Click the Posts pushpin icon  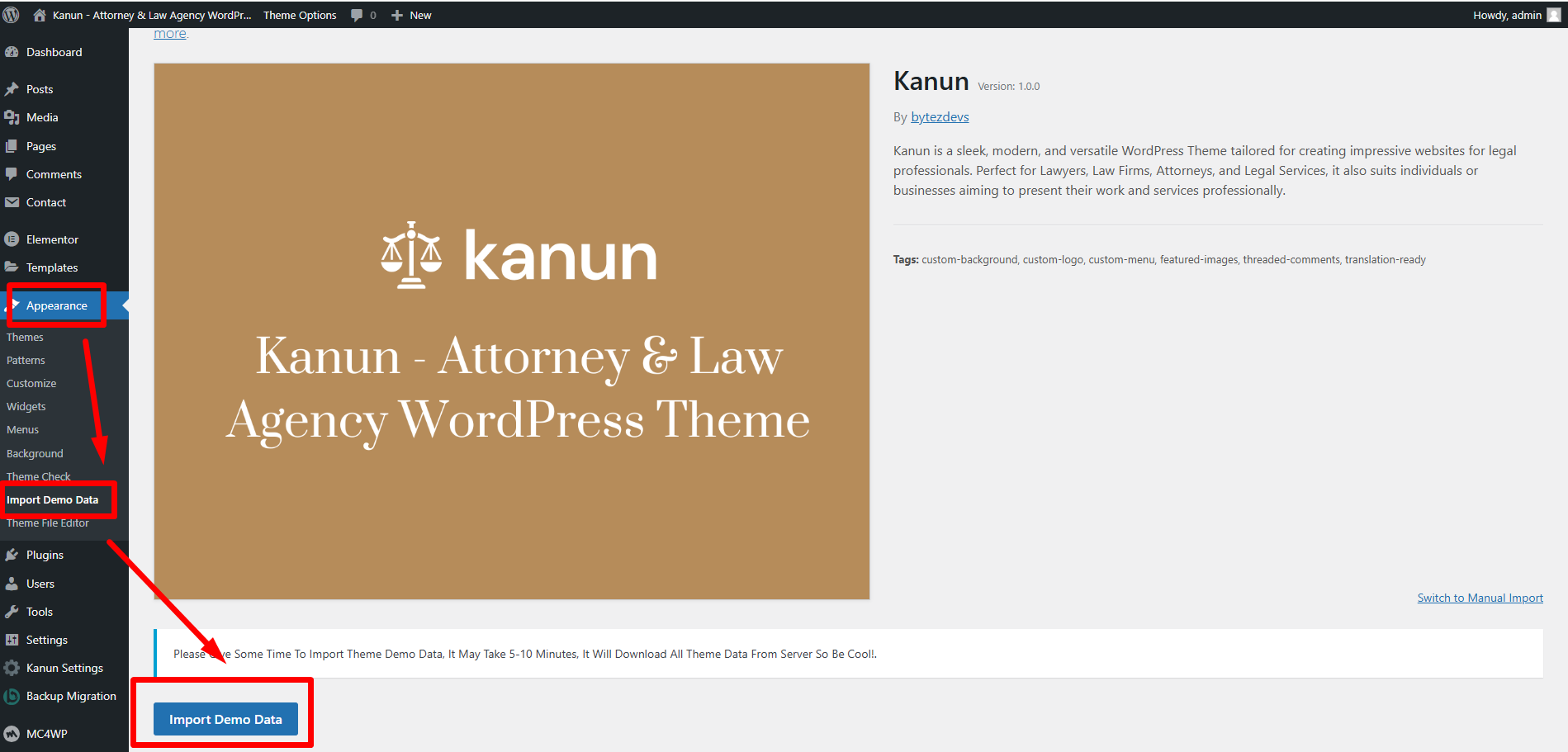click(12, 89)
